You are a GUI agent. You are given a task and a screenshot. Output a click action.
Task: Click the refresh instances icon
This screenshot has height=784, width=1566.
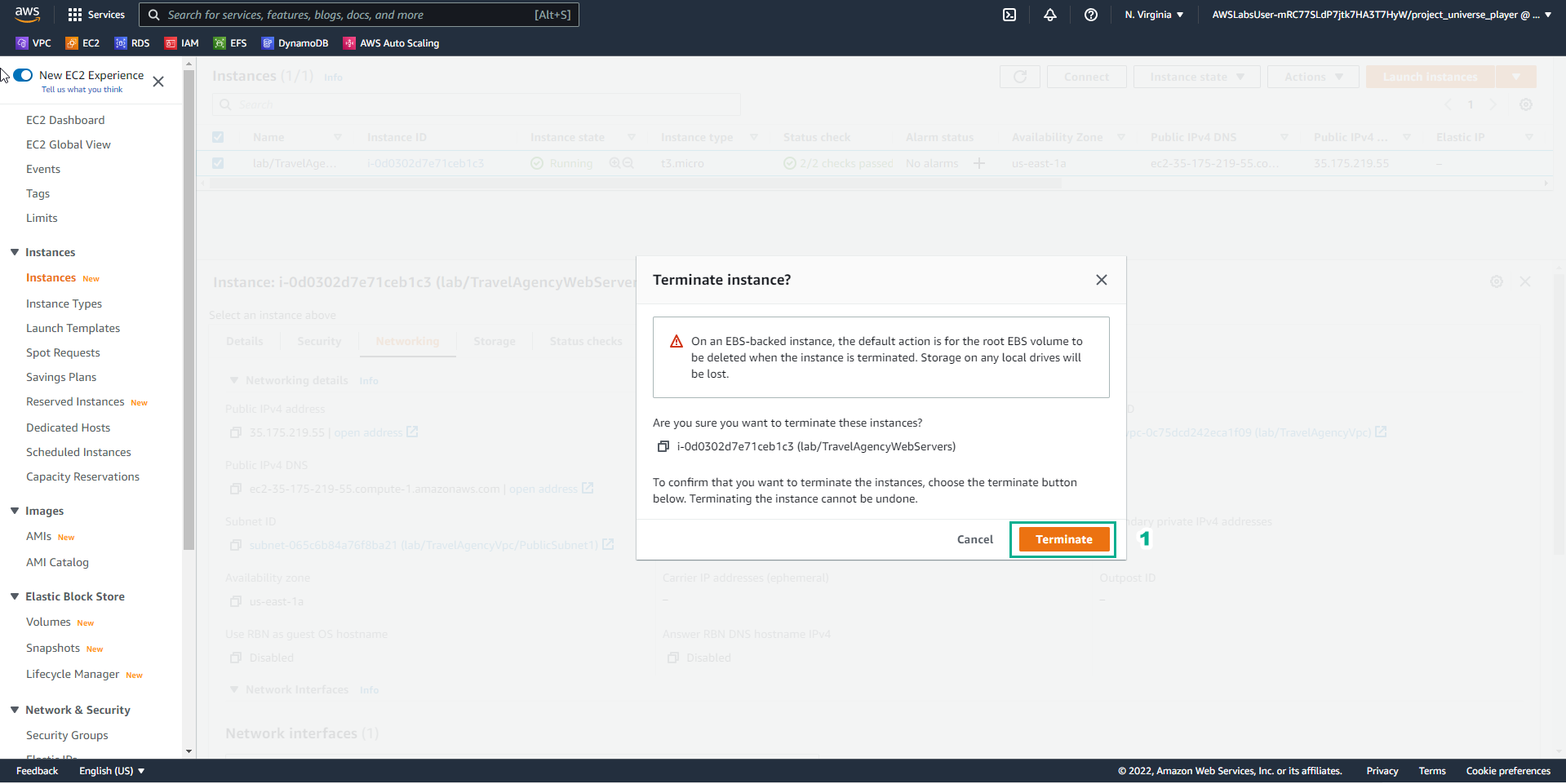pos(1020,77)
